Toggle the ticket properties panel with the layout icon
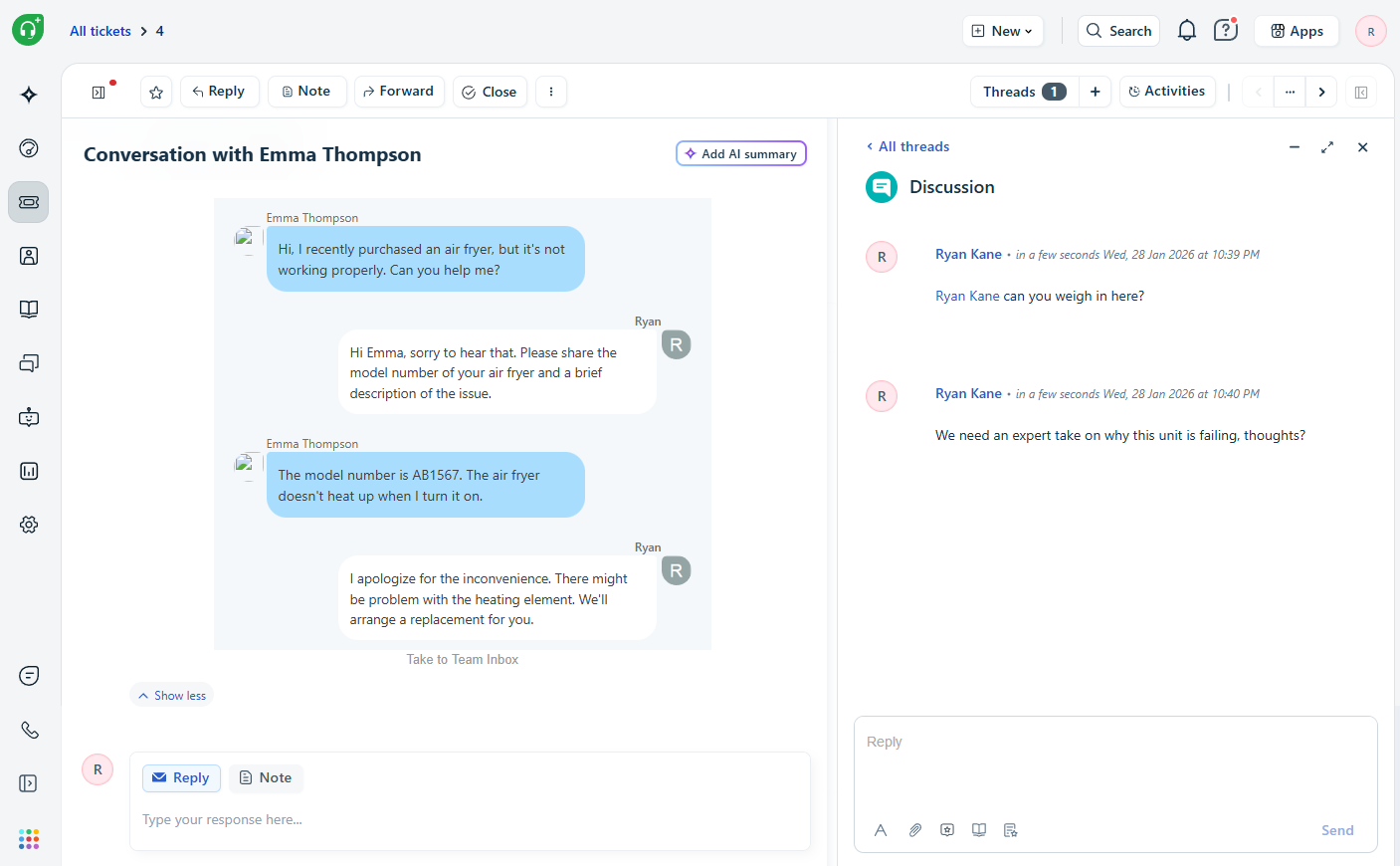Viewport: 1400px width, 866px height. coord(1361,92)
